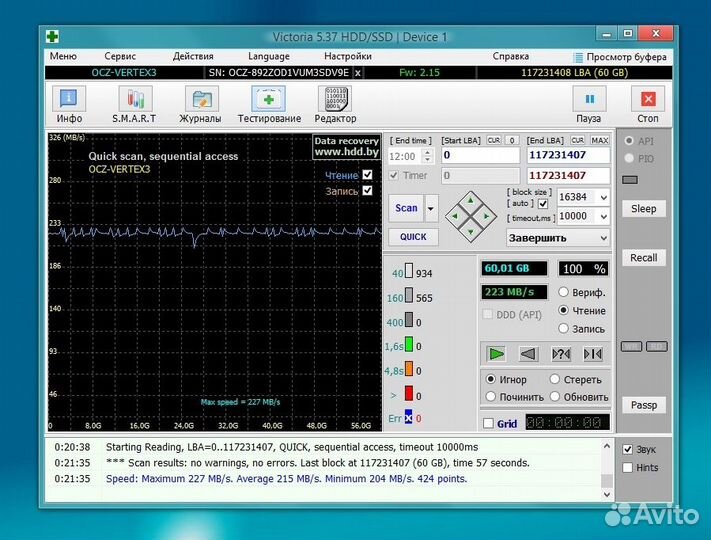Image resolution: width=711 pixels, height=540 pixels.
Task: Select the Запись write mode radio
Action: [563, 328]
